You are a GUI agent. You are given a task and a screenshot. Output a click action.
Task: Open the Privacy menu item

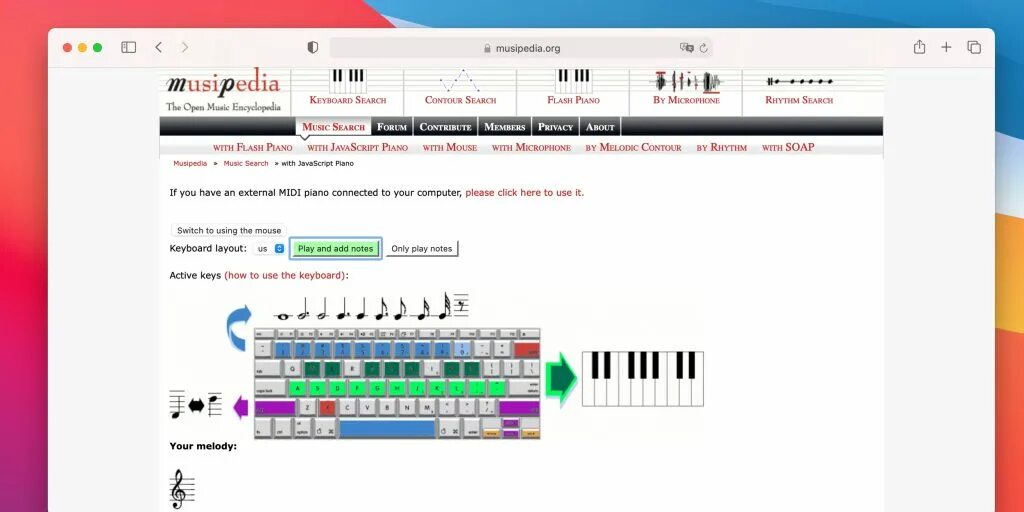[x=556, y=127]
